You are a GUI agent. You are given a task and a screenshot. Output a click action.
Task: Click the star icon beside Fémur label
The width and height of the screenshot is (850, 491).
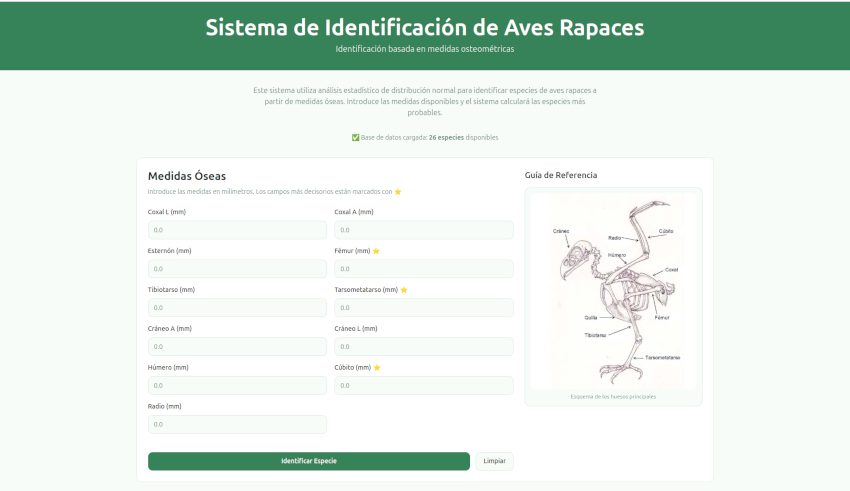[376, 251]
